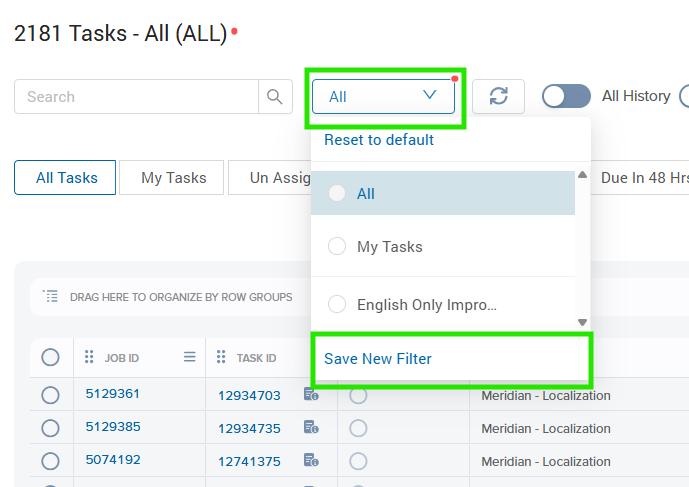Click the filter list scroll up arrow

(x=583, y=174)
